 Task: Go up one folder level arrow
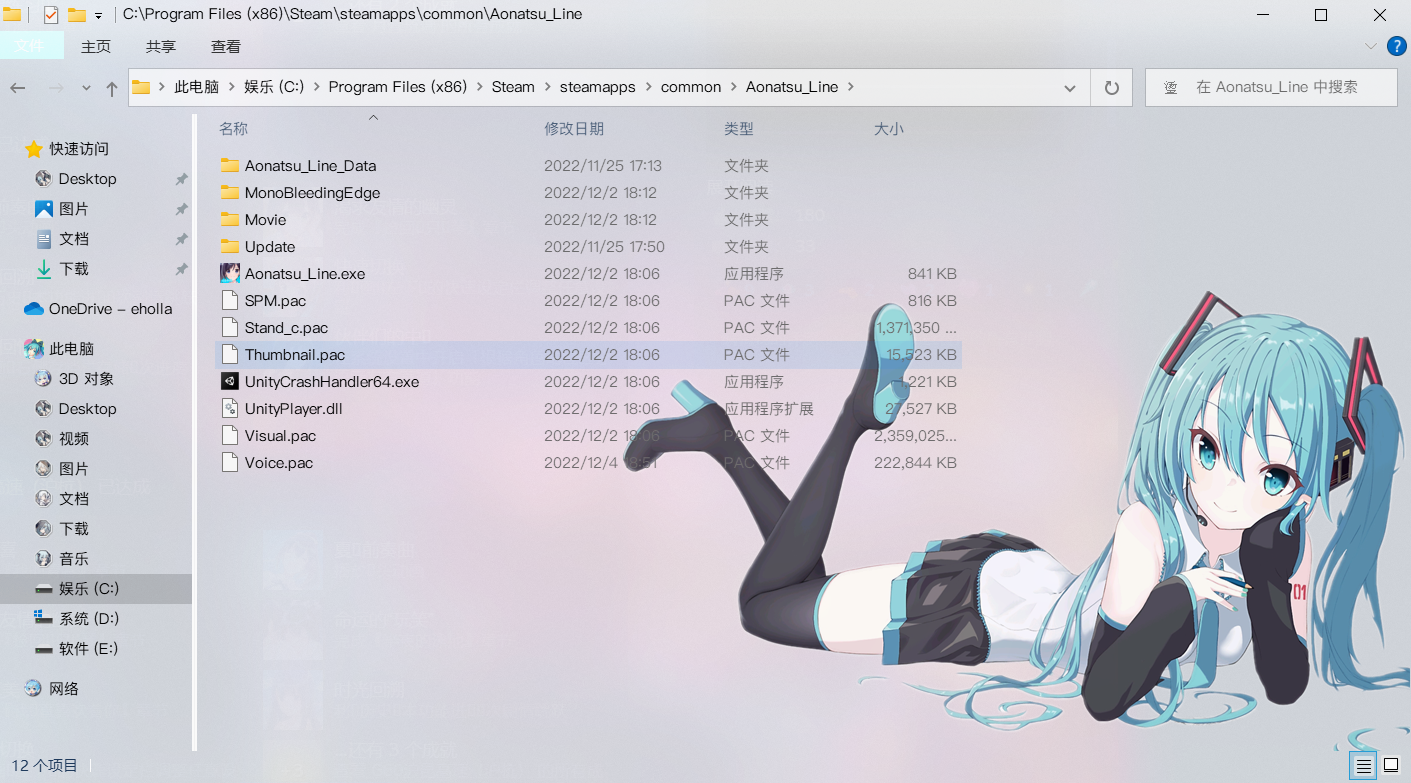[x=112, y=88]
